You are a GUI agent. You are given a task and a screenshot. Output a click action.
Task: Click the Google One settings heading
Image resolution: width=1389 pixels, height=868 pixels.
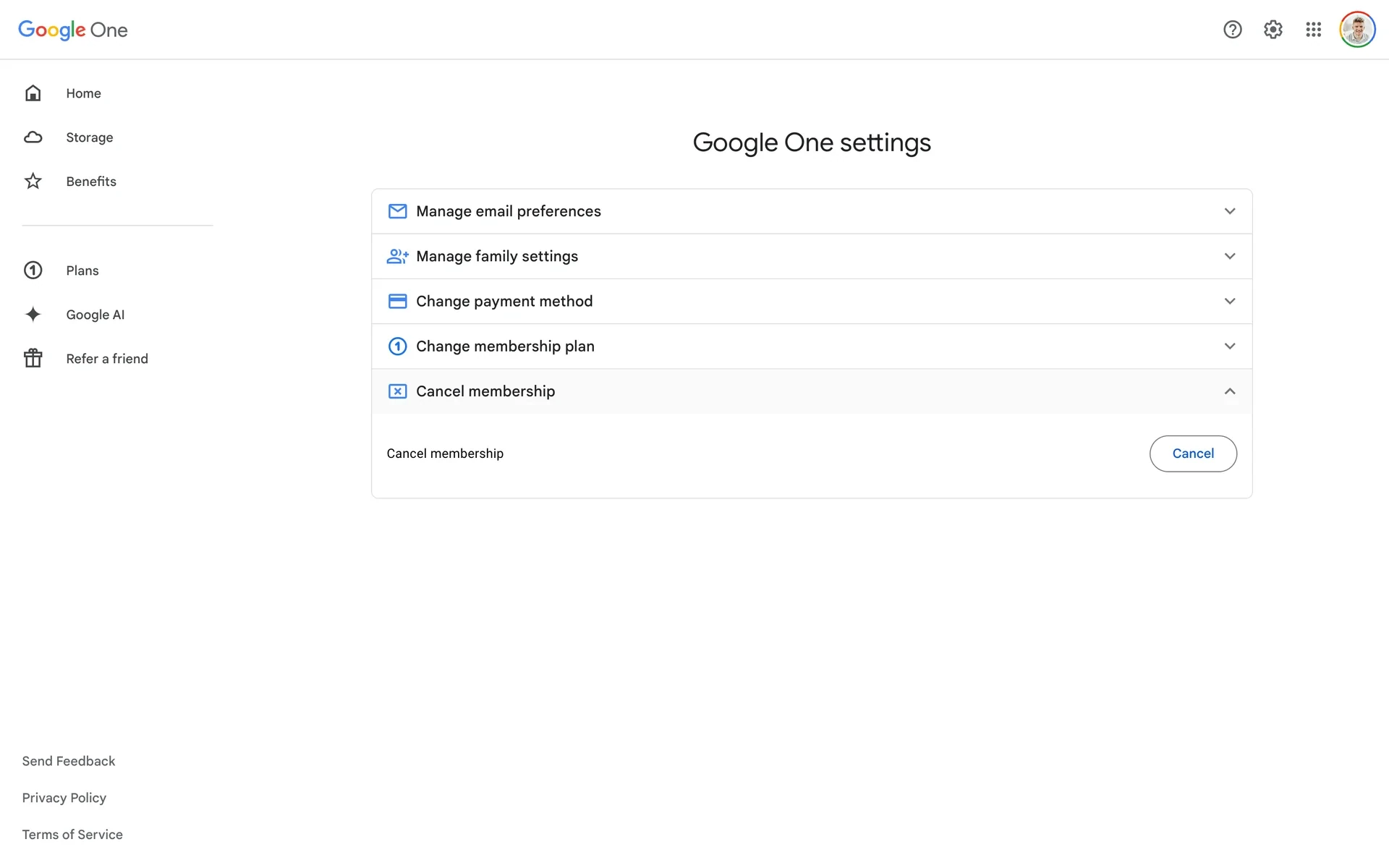coord(812,142)
